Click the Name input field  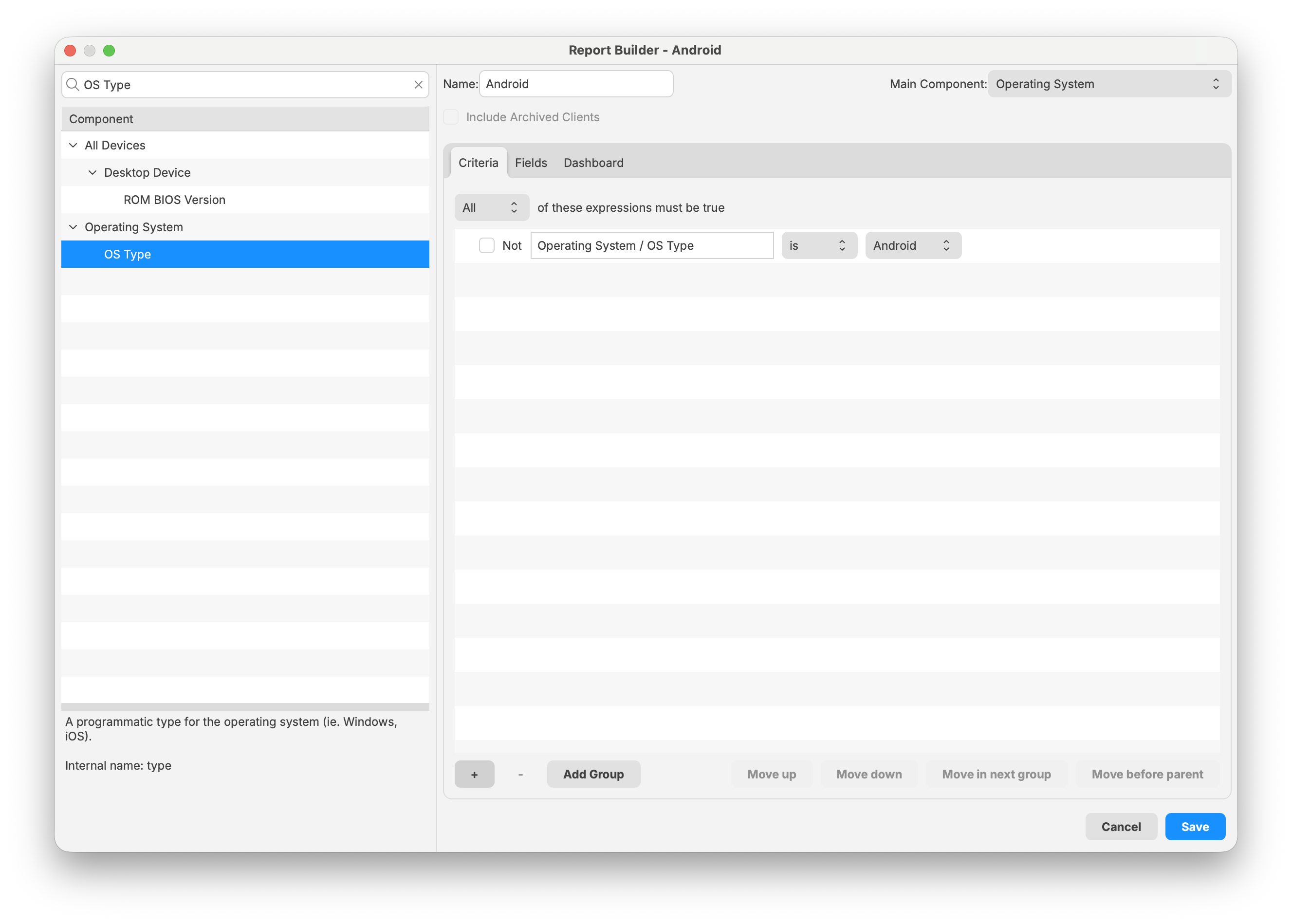(576, 84)
